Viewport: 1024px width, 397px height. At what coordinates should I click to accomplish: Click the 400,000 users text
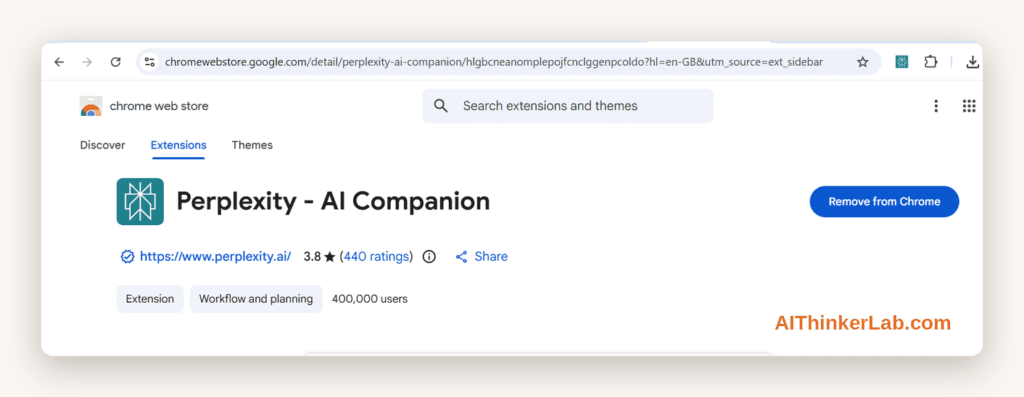(x=370, y=299)
